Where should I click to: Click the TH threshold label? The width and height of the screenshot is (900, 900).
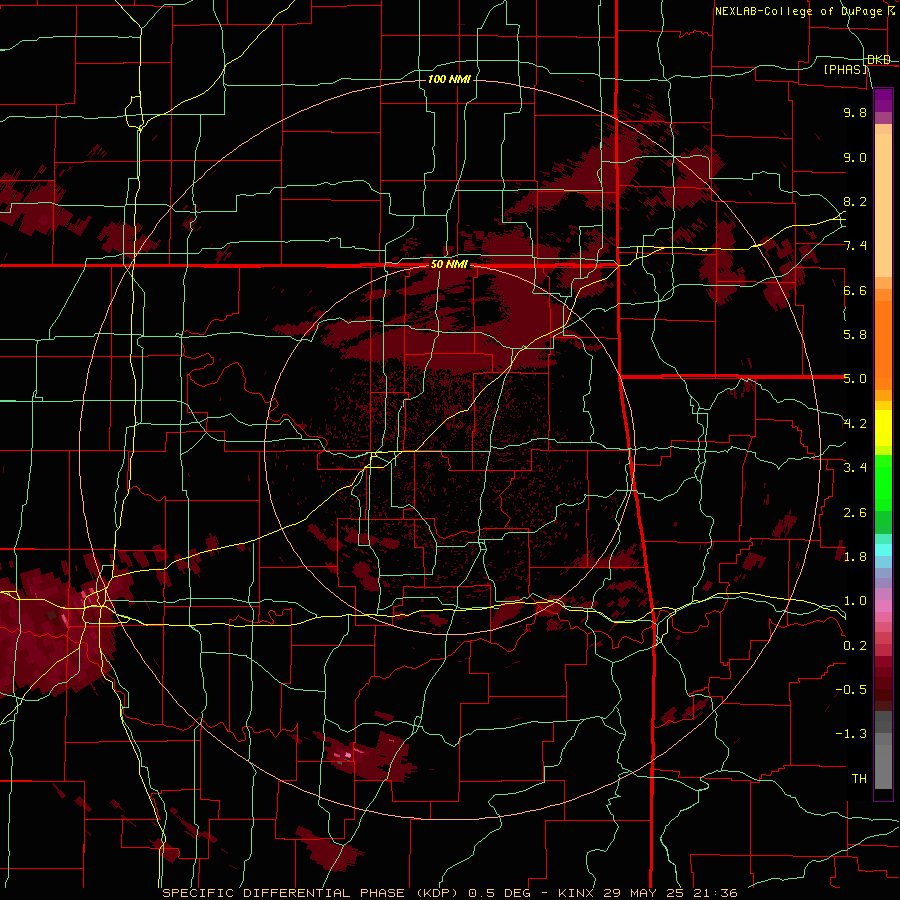coord(859,779)
